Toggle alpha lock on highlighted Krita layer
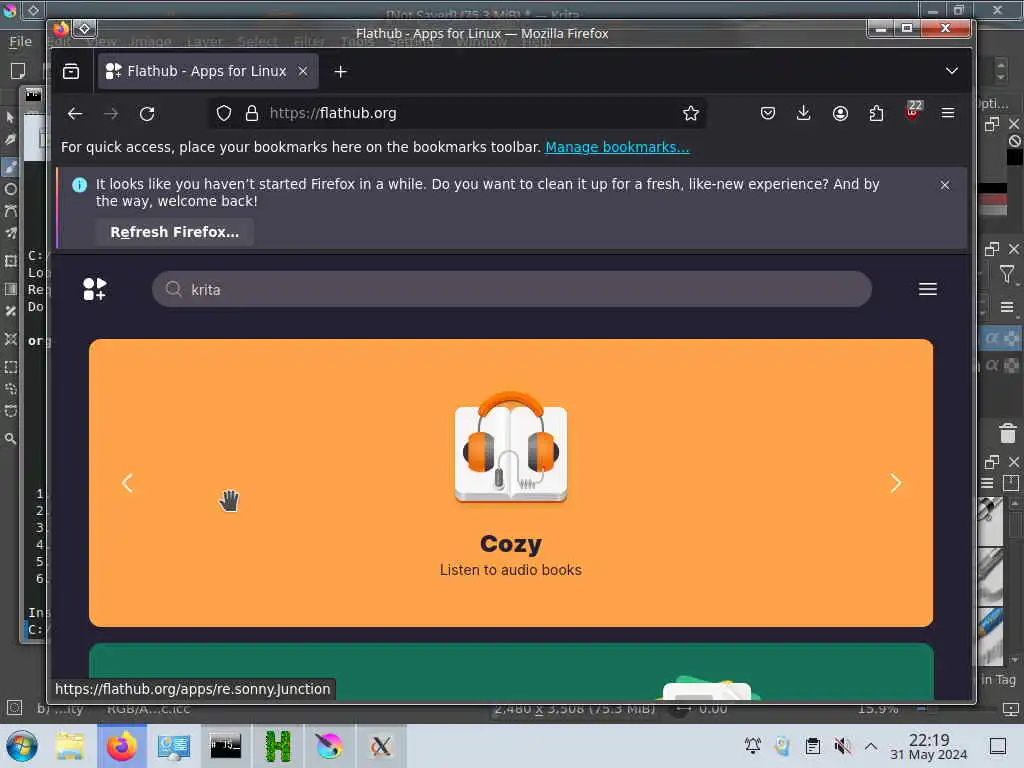The image size is (1024, 768). 993,338
